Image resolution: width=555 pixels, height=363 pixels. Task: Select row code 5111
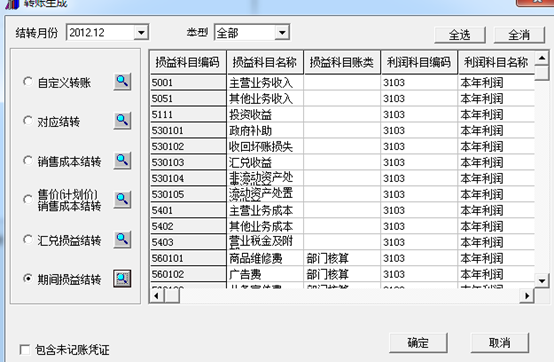click(188, 114)
